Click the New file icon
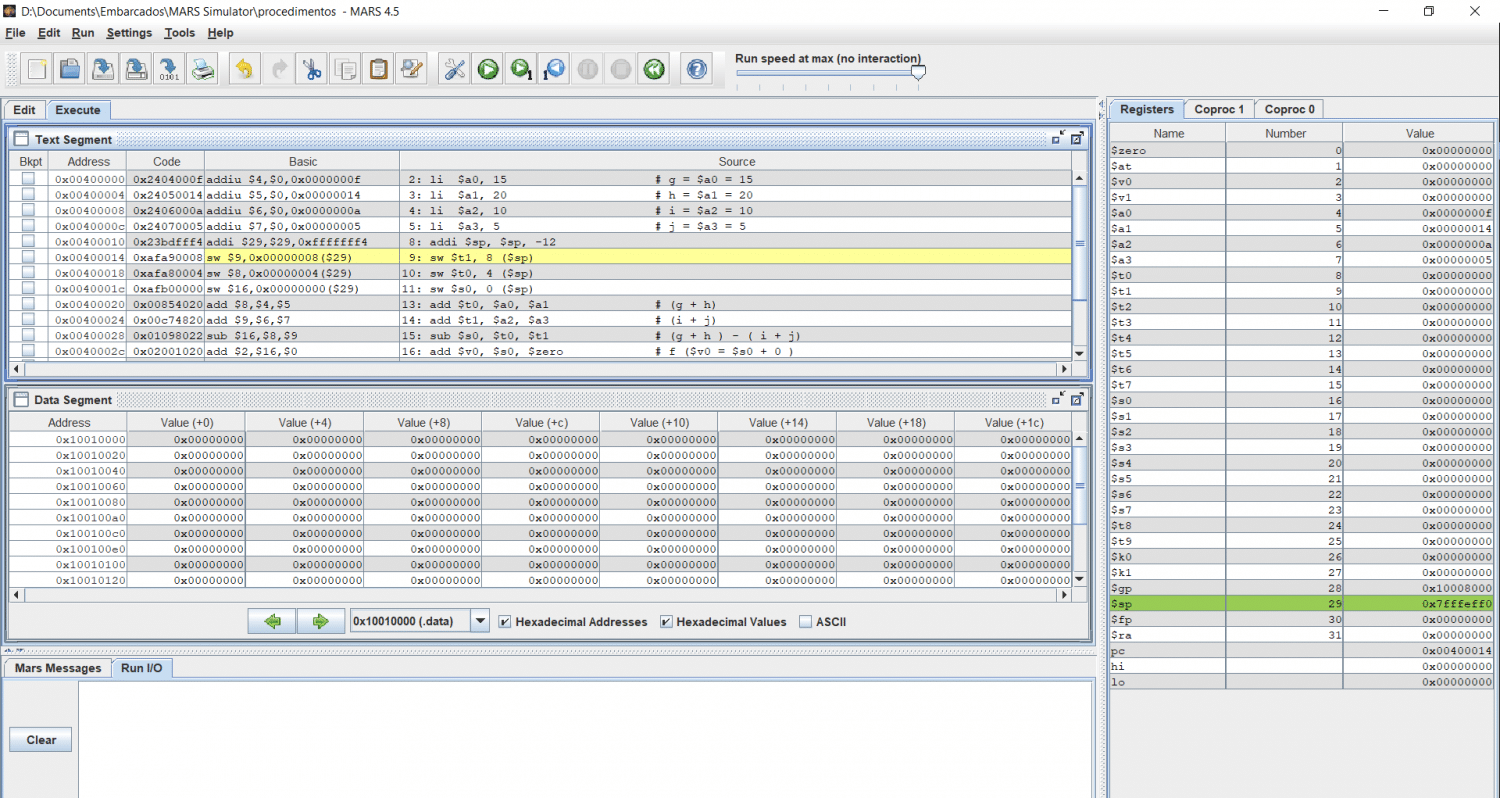The height and width of the screenshot is (798, 1500). tap(37, 69)
